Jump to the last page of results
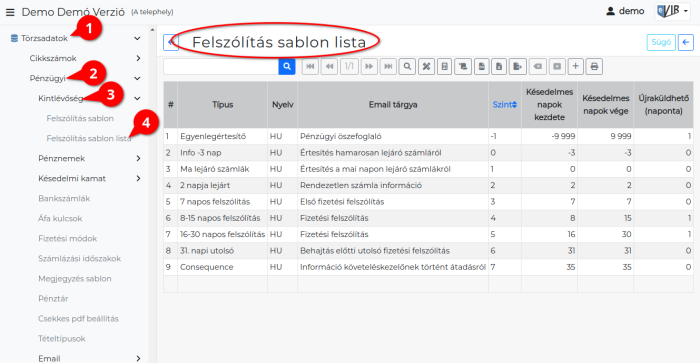700x363 pixels. click(388, 67)
